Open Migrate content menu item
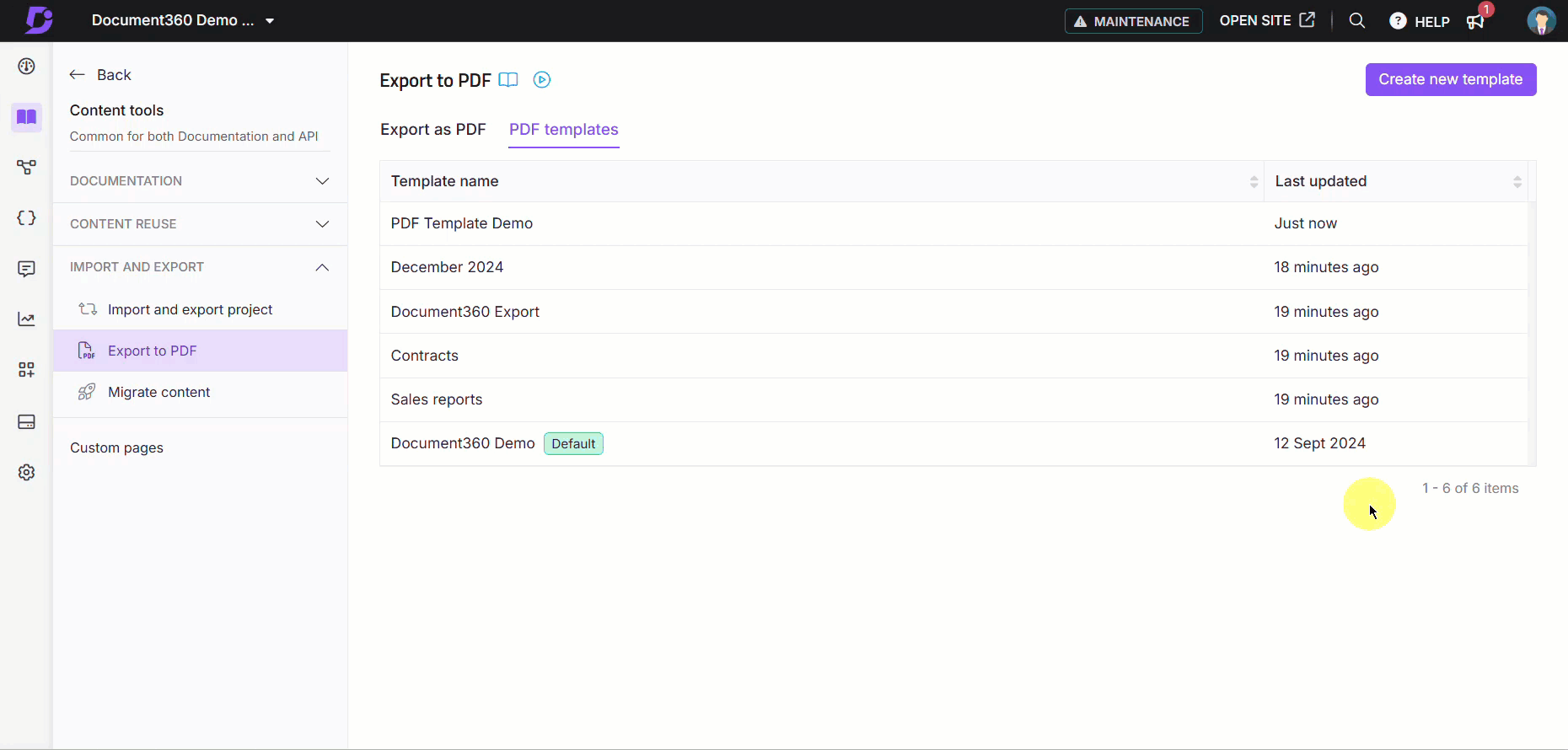Screen dimensions: 1568x750 (x=200, y=392)
